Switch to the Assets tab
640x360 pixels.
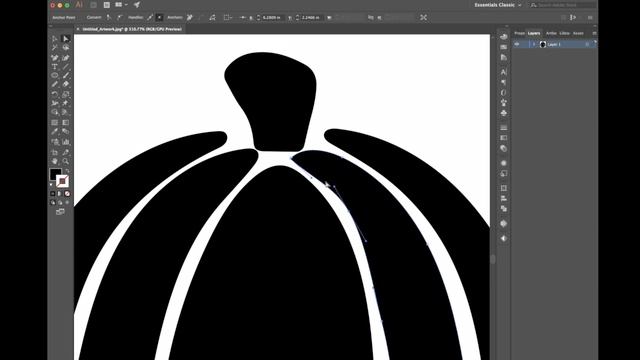coord(578,33)
